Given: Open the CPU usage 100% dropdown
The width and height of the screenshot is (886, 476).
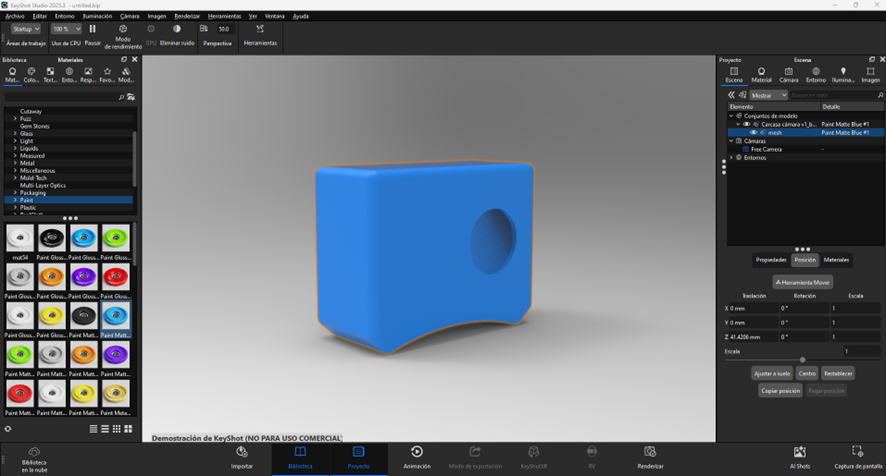Looking at the screenshot, I should [67, 29].
